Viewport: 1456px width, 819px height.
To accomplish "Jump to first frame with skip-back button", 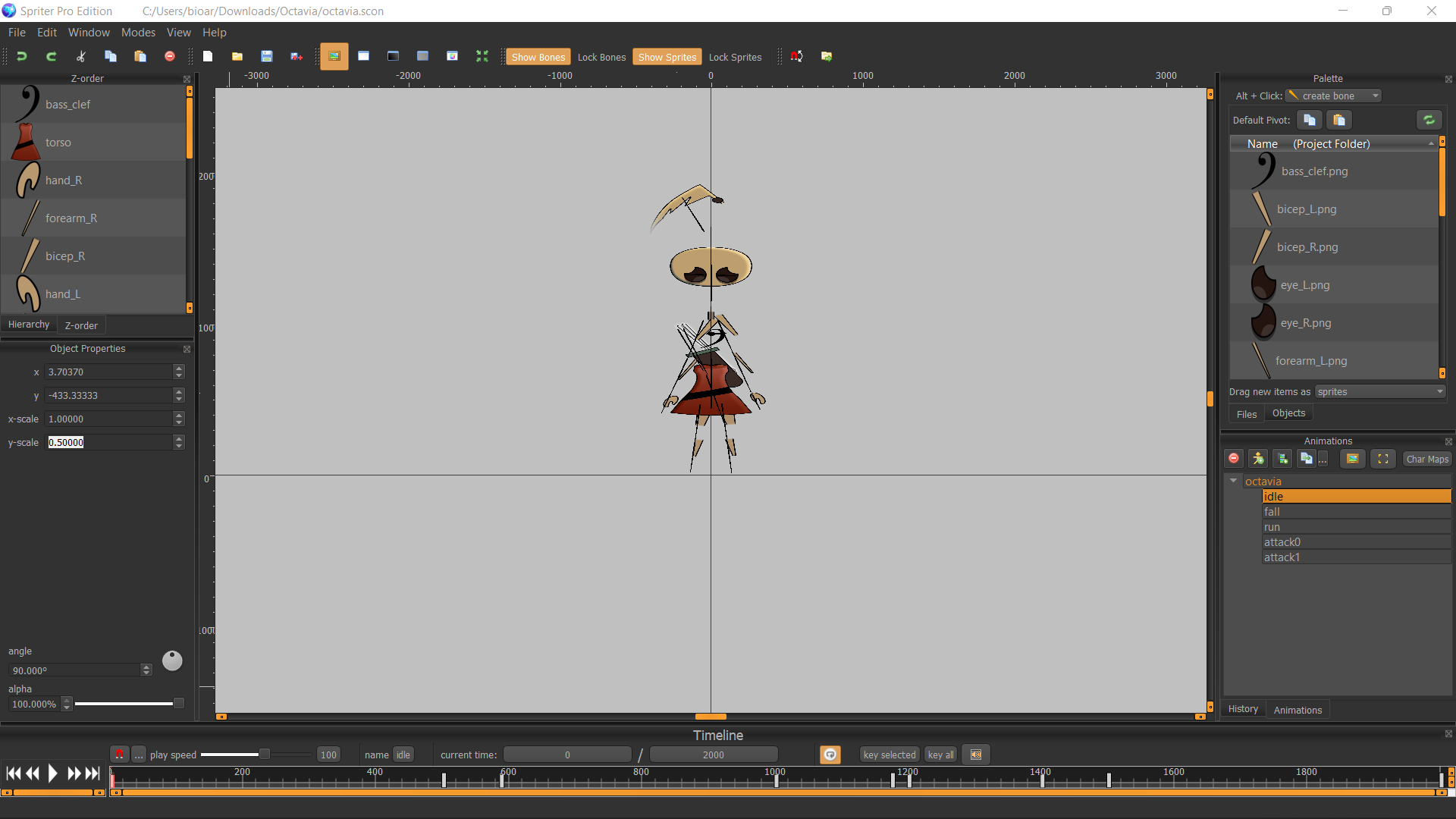I will 14,773.
